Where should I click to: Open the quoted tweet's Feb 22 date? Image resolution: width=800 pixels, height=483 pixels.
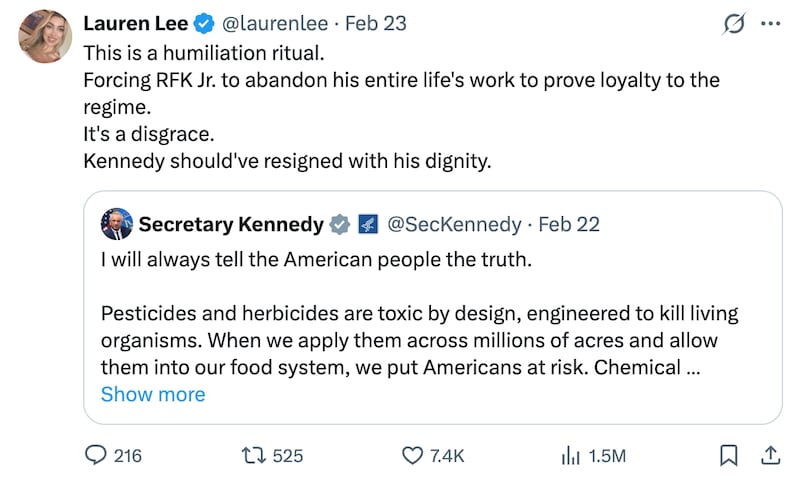tap(569, 224)
